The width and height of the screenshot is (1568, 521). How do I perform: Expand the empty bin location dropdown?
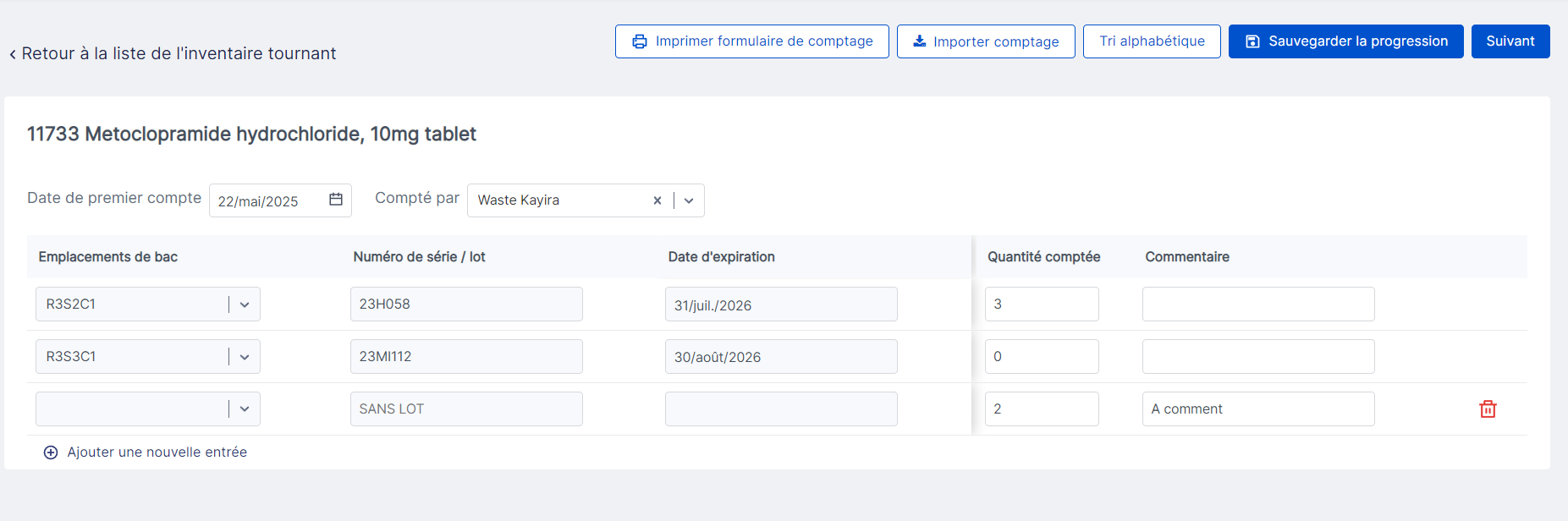point(245,409)
